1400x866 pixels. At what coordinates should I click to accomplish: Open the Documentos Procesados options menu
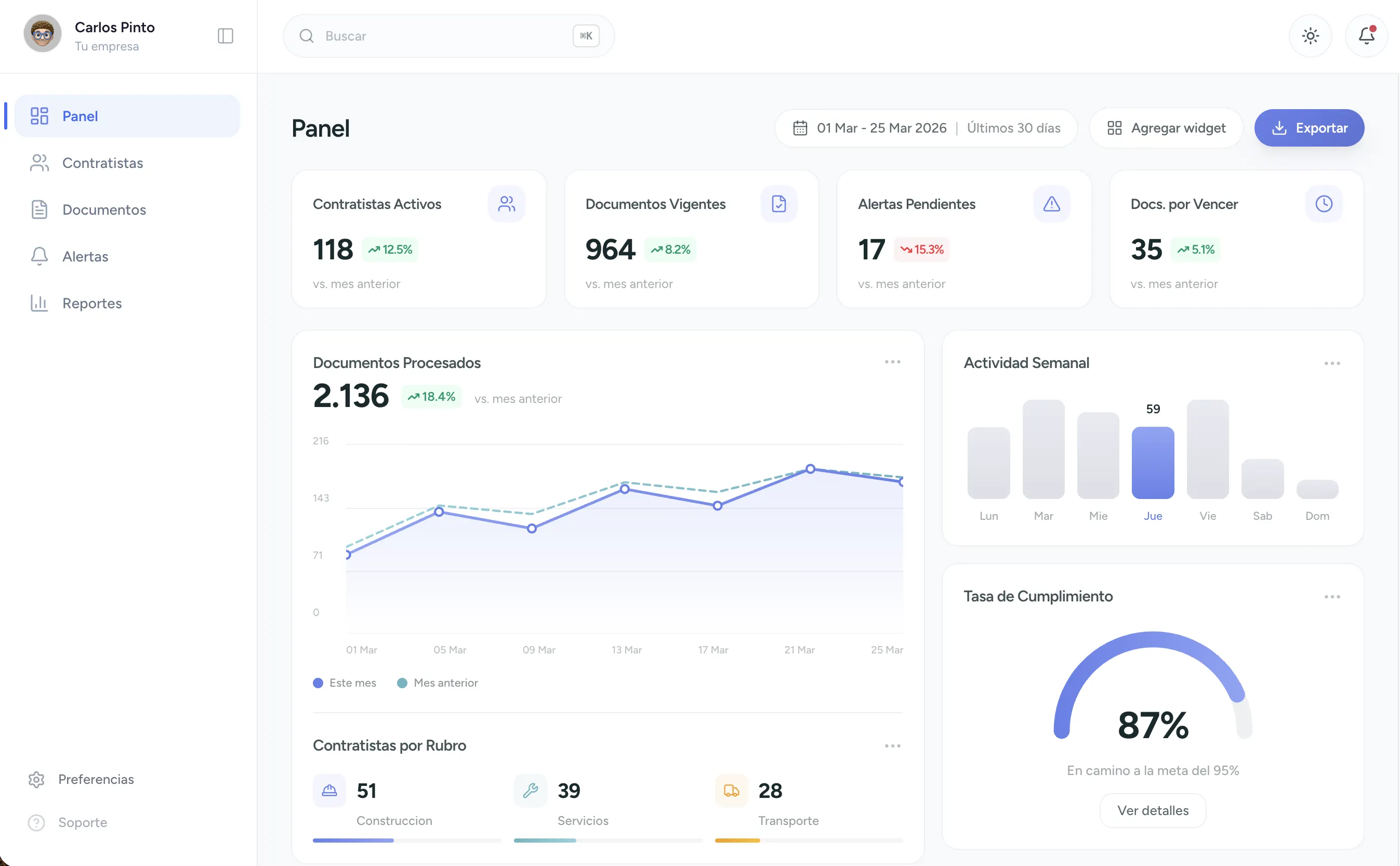point(892,361)
